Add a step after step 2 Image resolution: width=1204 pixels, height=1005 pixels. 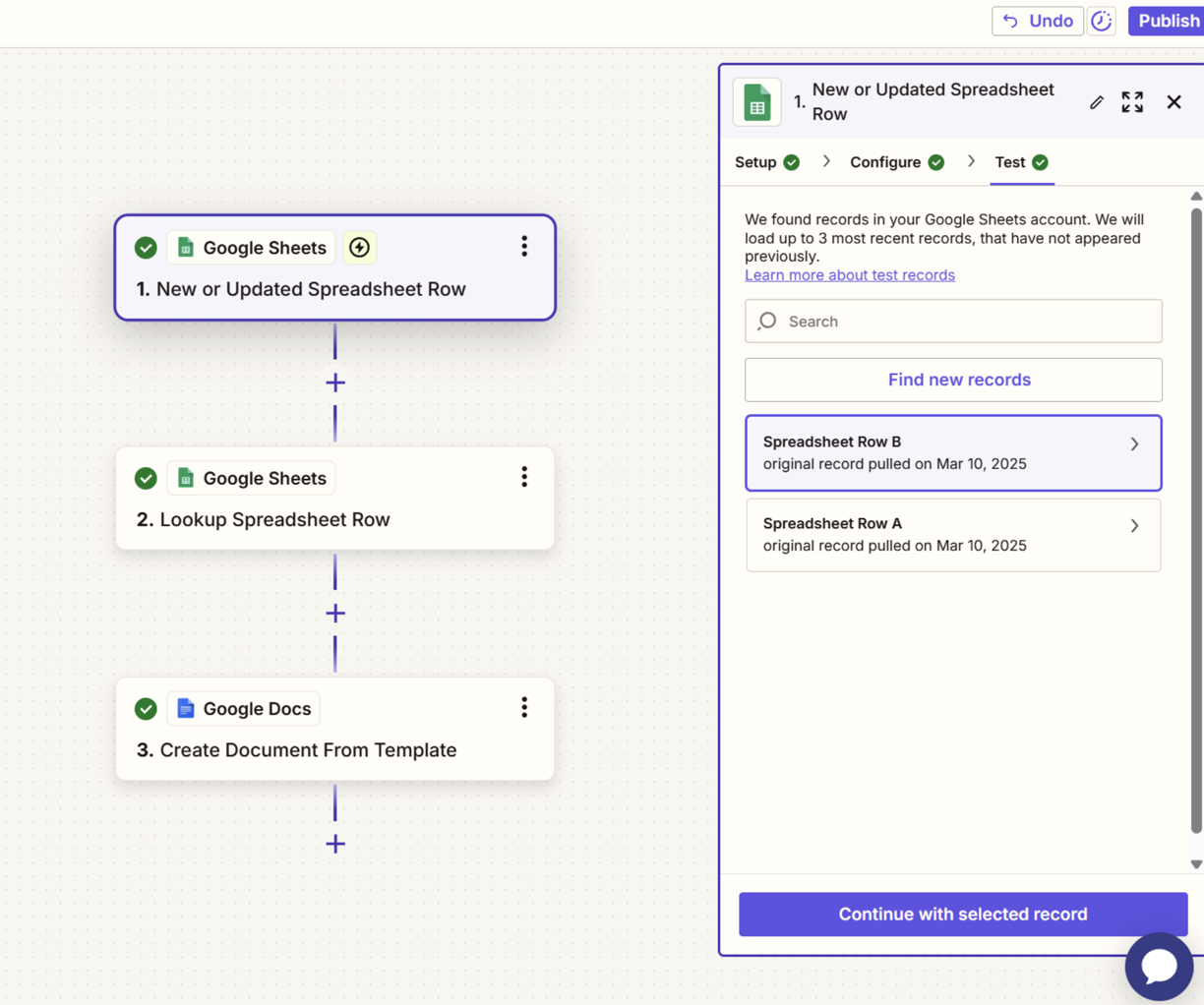pos(335,614)
